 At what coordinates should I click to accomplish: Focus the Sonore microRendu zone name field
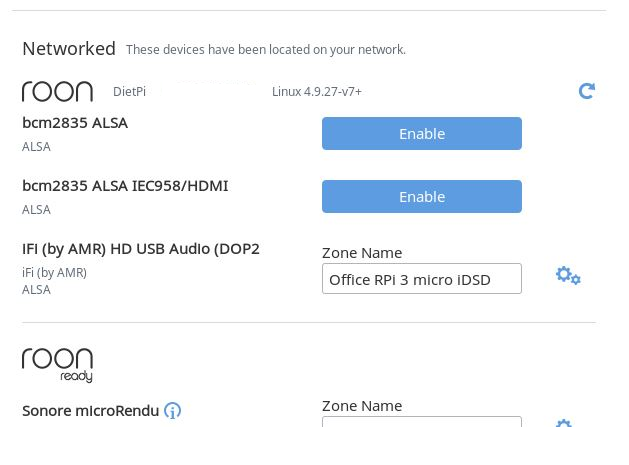click(422, 422)
